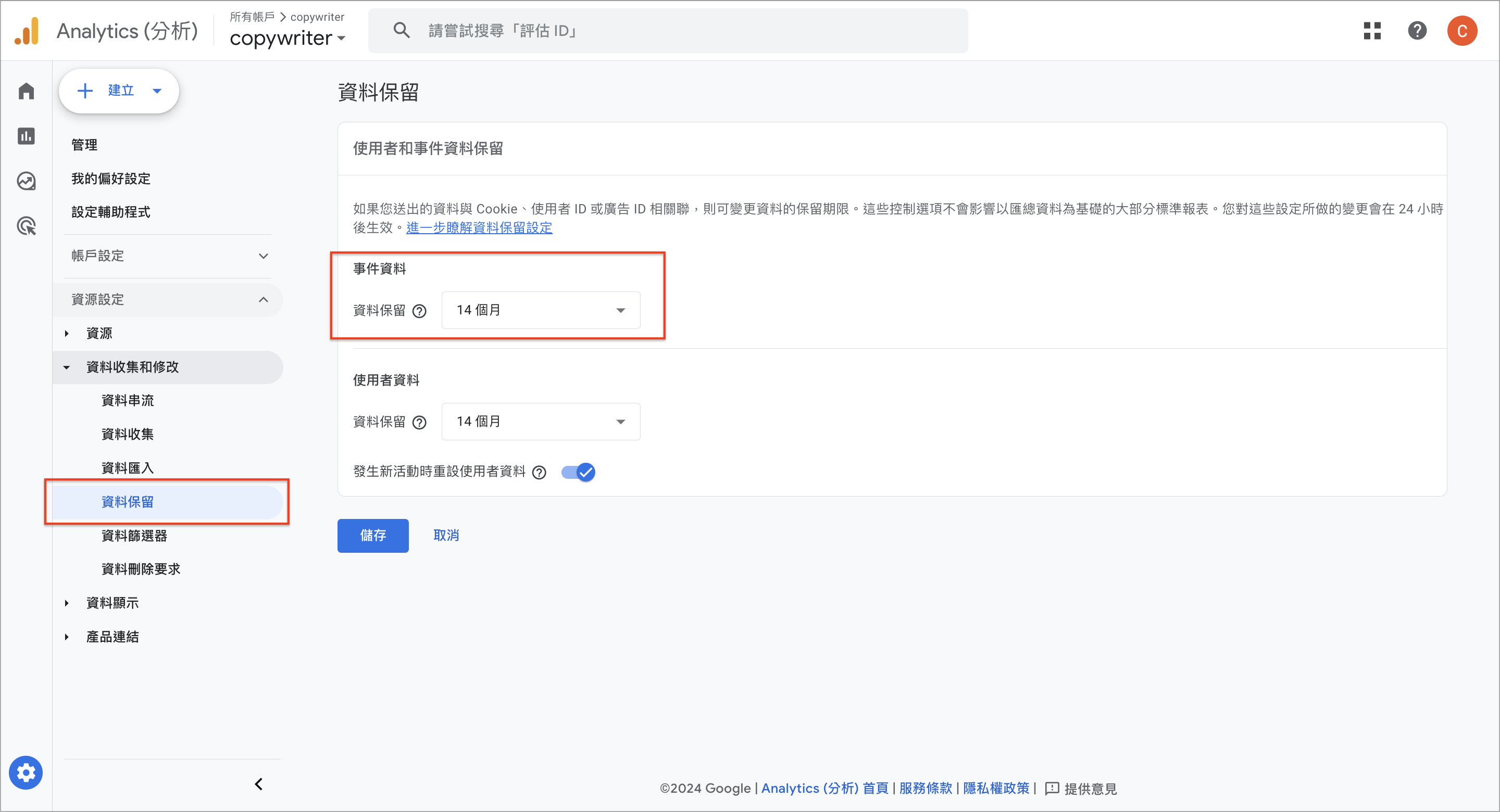Open the user data retention 14 個月 dropdown
The width and height of the screenshot is (1500, 812).
tap(541, 422)
